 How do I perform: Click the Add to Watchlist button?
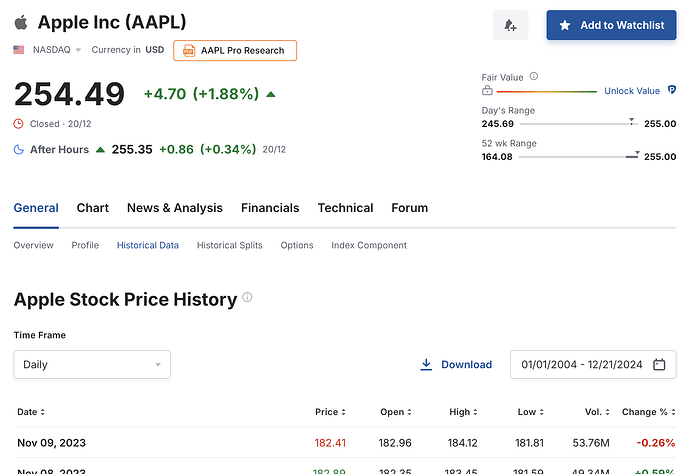[x=611, y=25]
